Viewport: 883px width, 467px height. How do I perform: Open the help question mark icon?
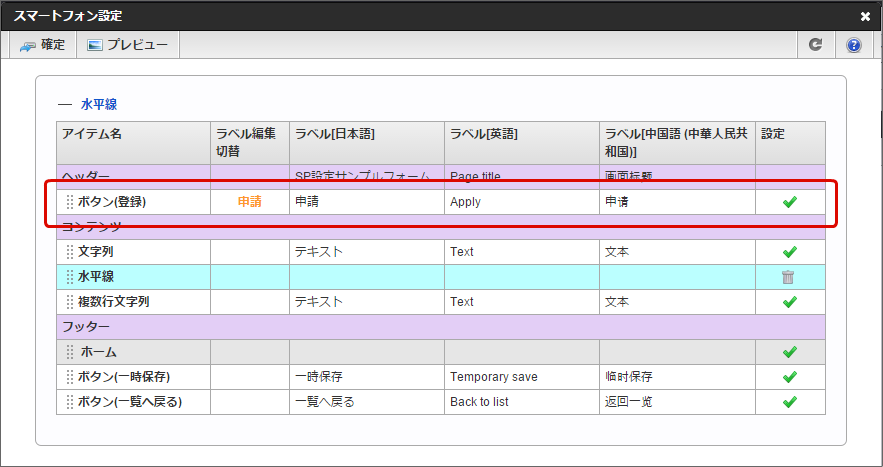coord(854,45)
